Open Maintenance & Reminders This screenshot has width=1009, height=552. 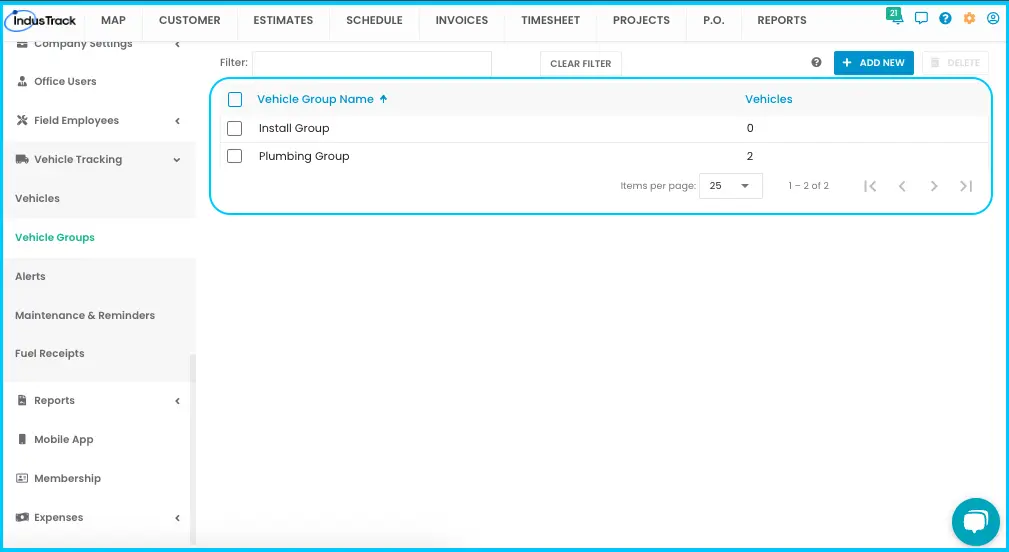click(85, 315)
